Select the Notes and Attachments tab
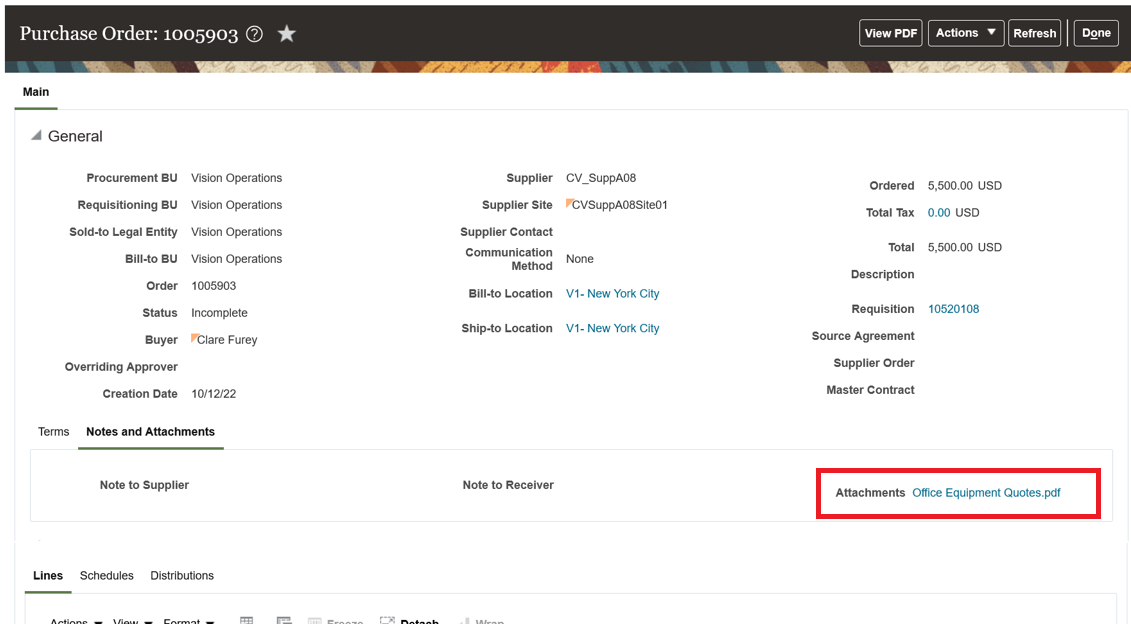The image size is (1131, 624). [x=151, y=431]
